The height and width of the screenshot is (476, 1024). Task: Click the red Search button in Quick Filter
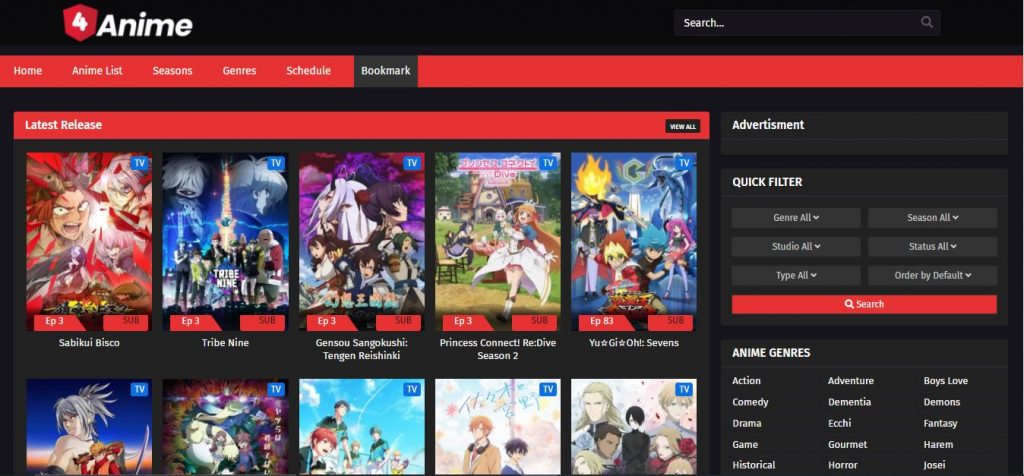864,304
